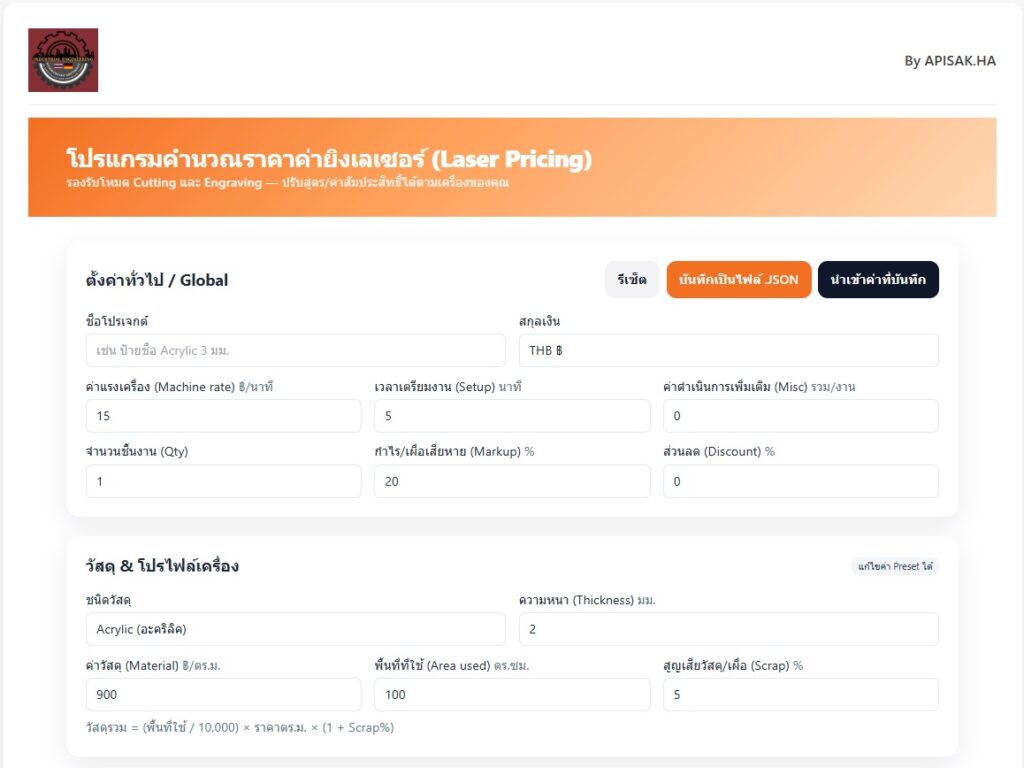1024x768 pixels.
Task: Click the Misc additional cost field
Action: [800, 416]
